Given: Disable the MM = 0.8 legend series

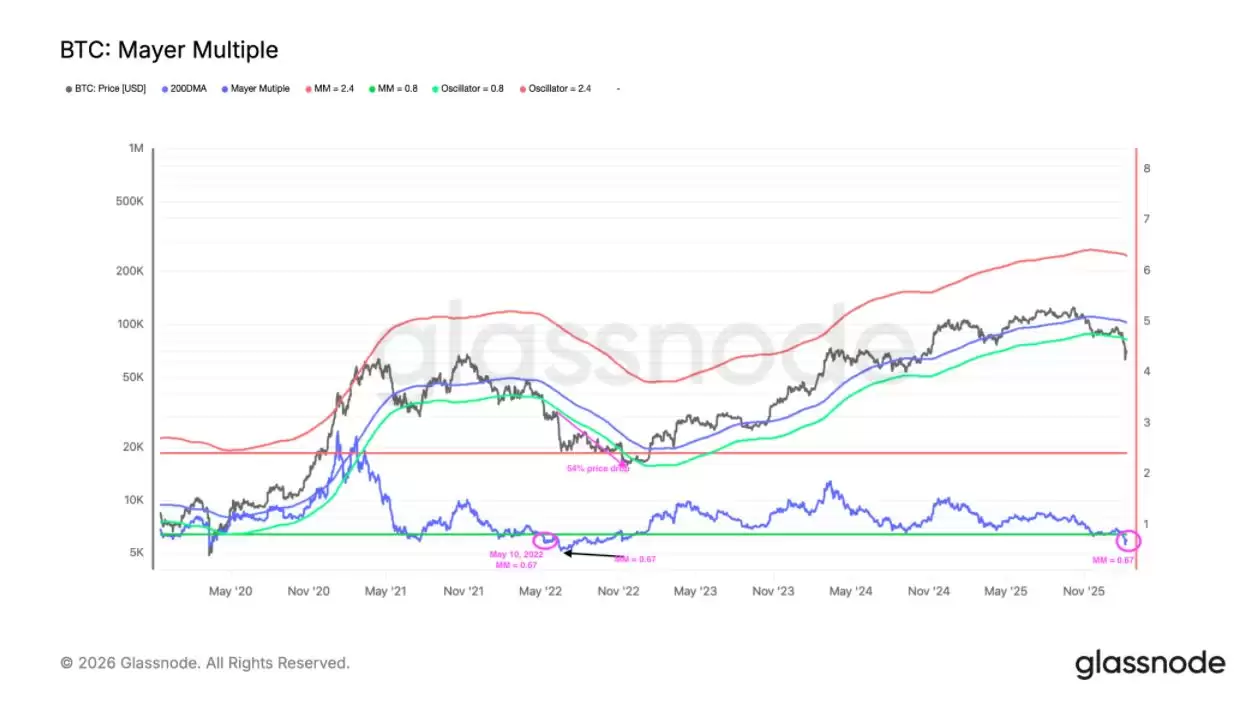Looking at the screenshot, I should pos(398,89).
